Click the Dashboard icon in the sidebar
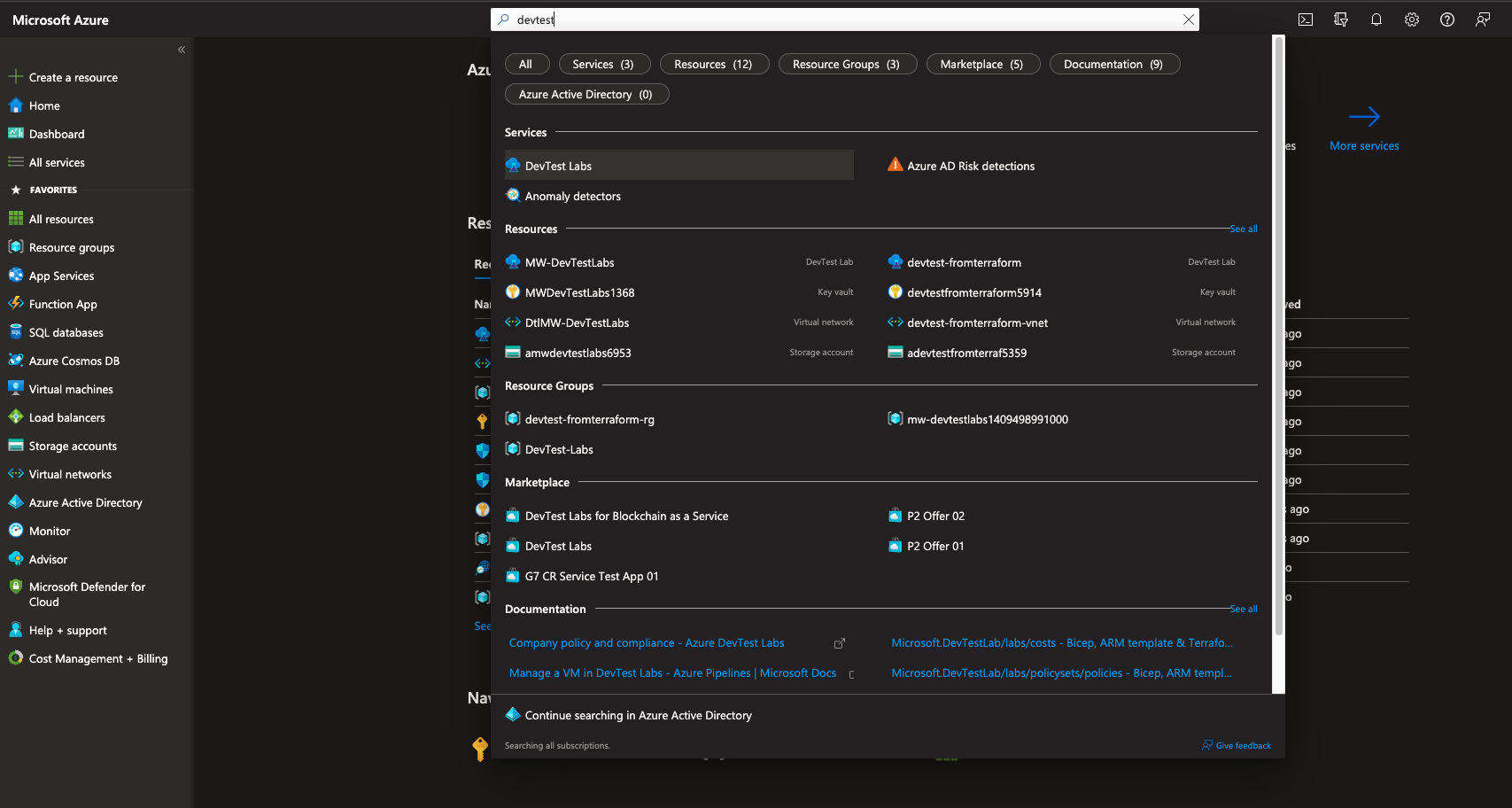 (15, 134)
